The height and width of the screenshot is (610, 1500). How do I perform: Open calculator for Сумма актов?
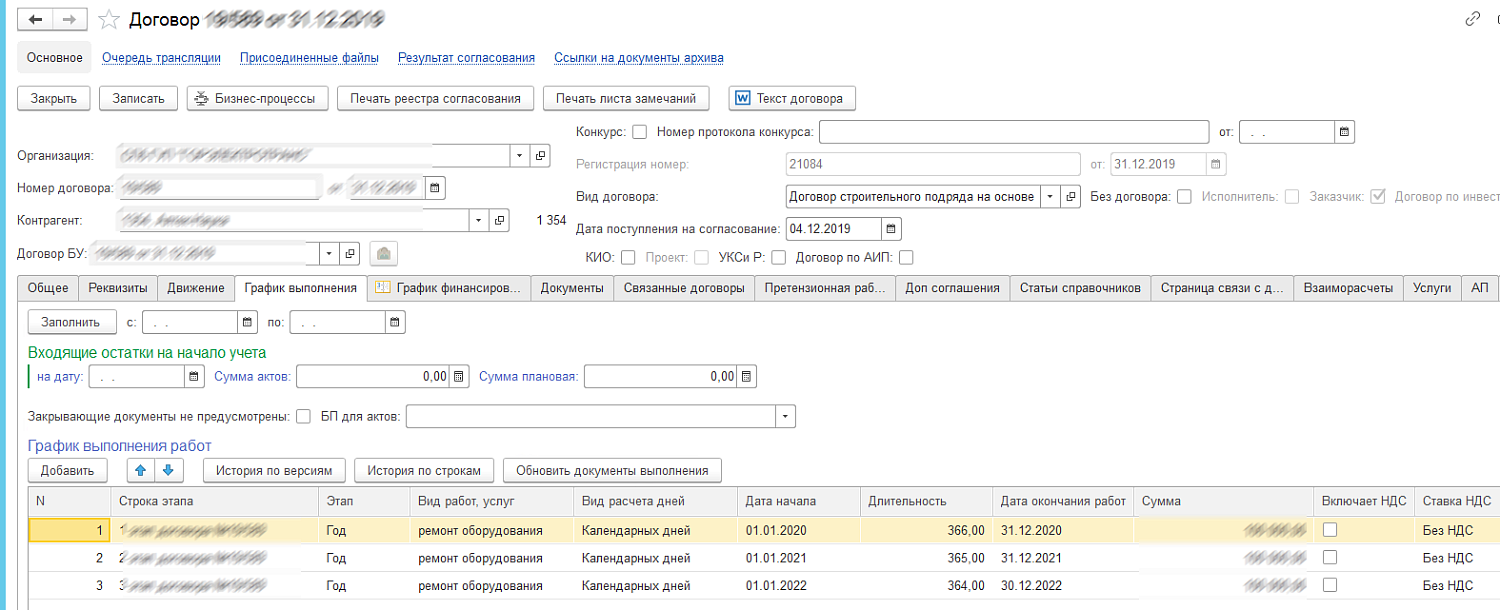coord(459,376)
